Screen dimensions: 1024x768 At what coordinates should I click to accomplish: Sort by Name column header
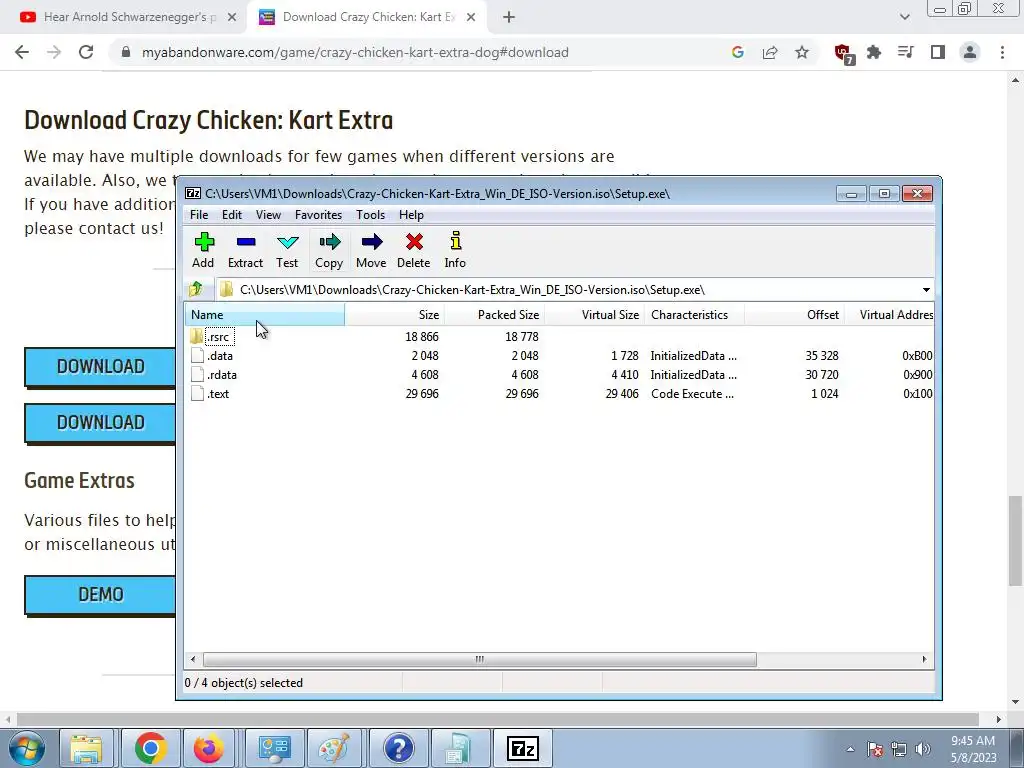click(x=264, y=315)
